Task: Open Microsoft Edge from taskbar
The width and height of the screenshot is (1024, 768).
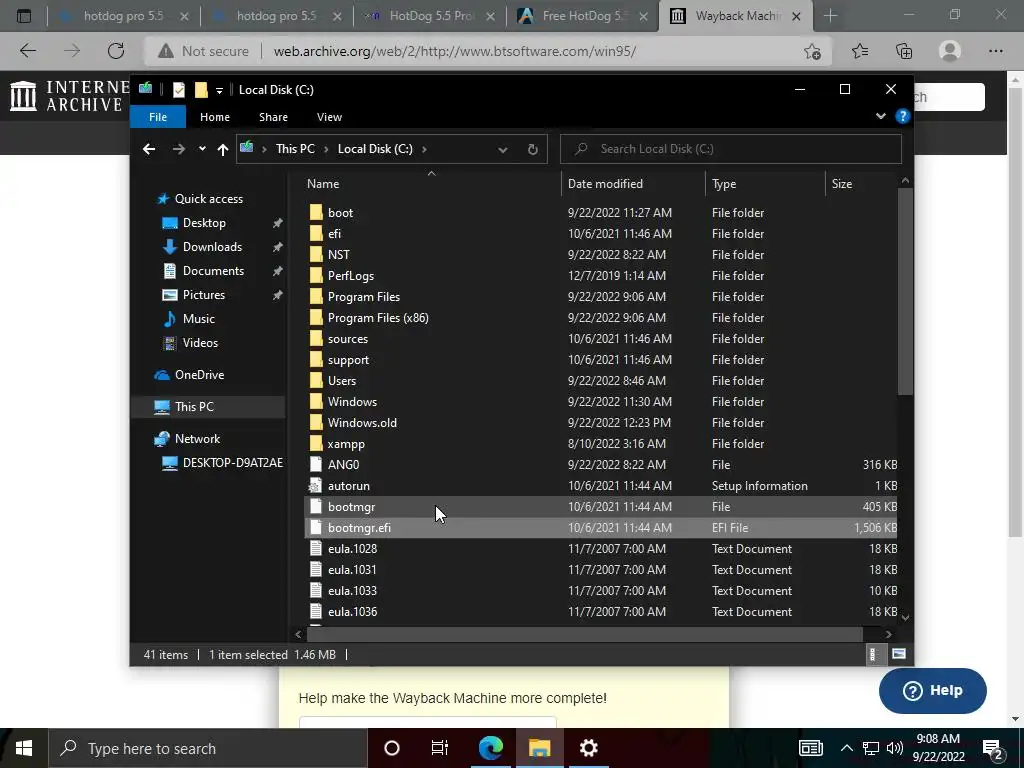Action: pos(490,748)
